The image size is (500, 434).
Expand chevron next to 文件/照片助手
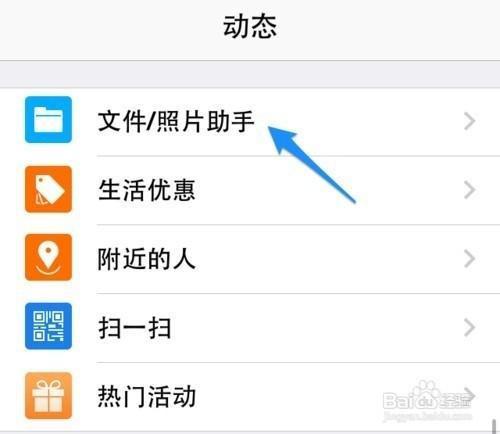click(470, 121)
